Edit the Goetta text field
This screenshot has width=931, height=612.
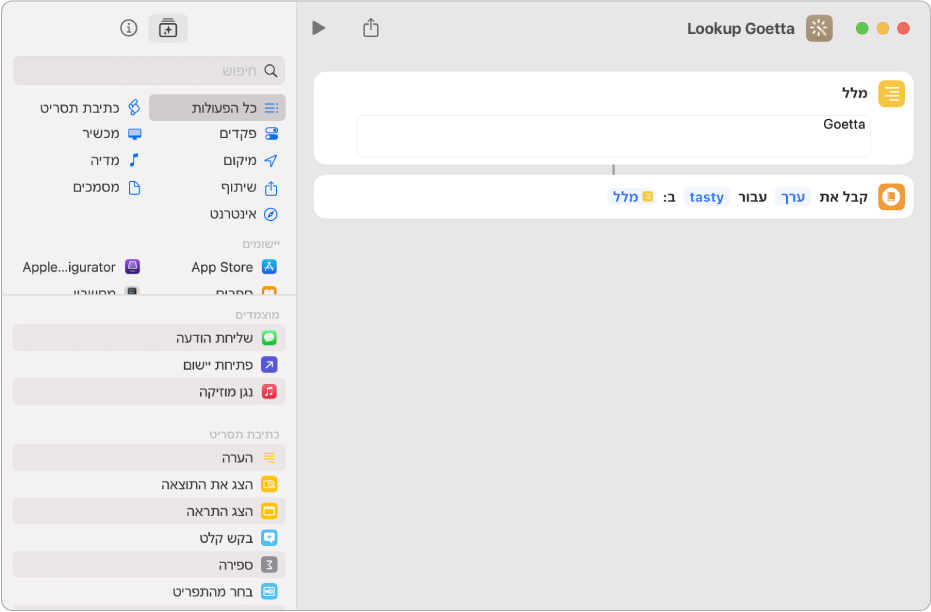click(x=613, y=136)
